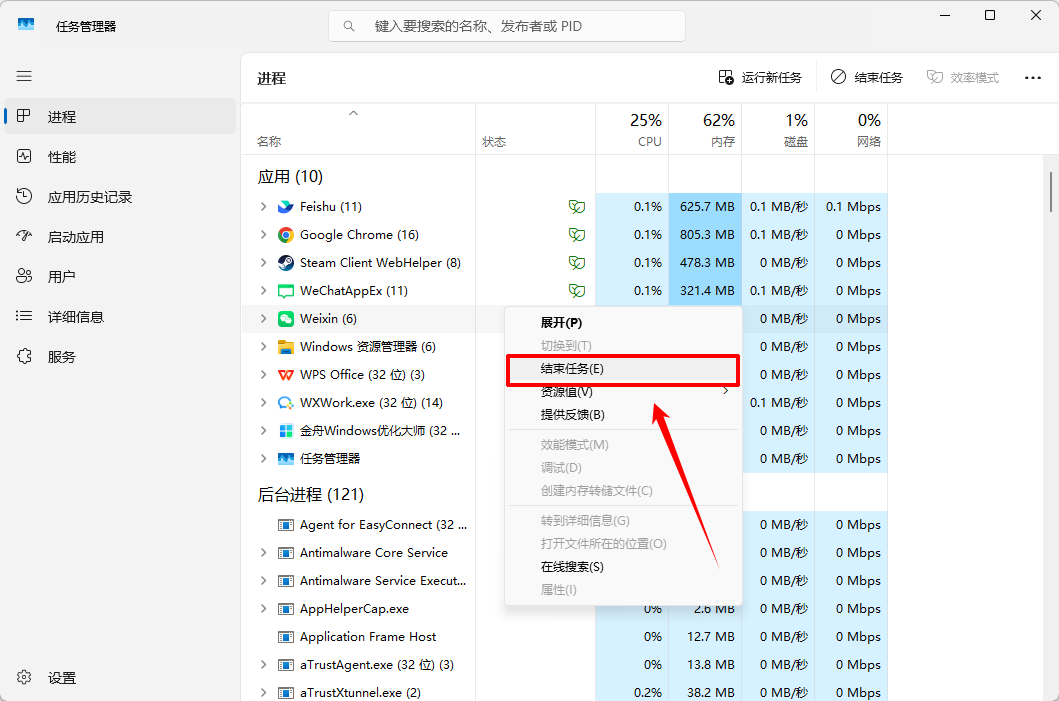Expand the Google Chrome process group
This screenshot has height=701, width=1059.
point(263,234)
